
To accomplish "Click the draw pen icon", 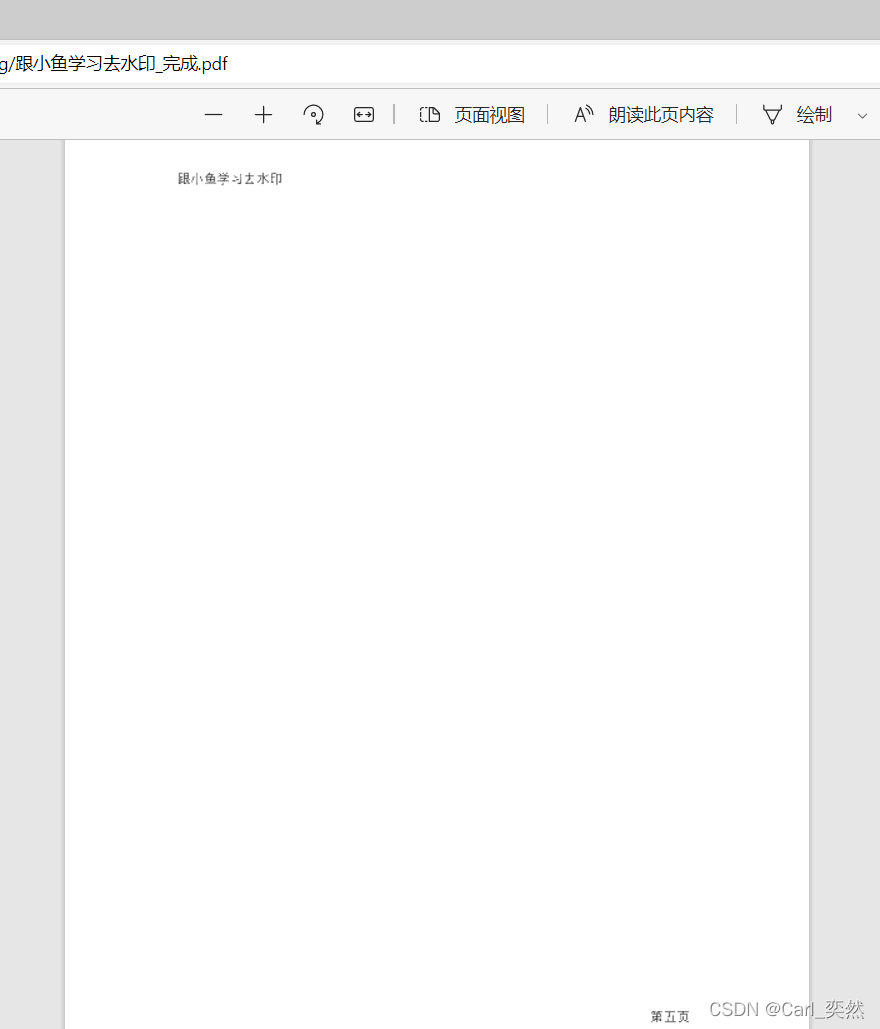I will [772, 115].
